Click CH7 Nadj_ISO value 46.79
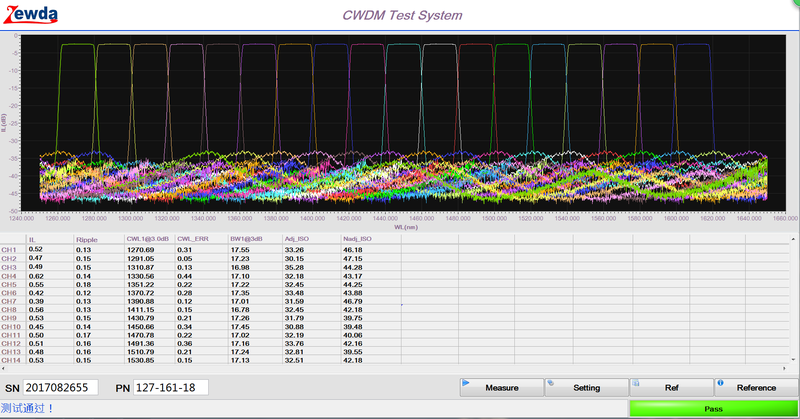Image resolution: width=800 pixels, height=419 pixels. [353, 302]
